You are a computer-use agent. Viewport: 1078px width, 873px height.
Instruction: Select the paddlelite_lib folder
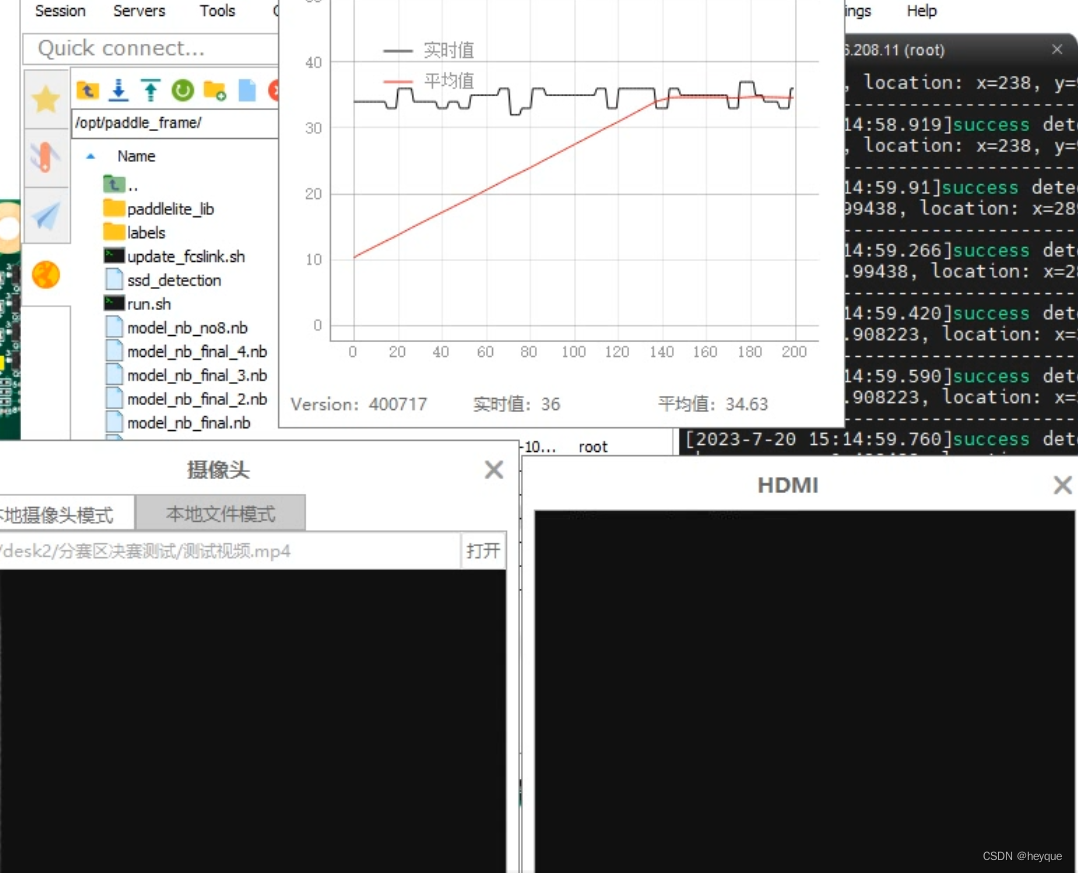click(x=159, y=209)
